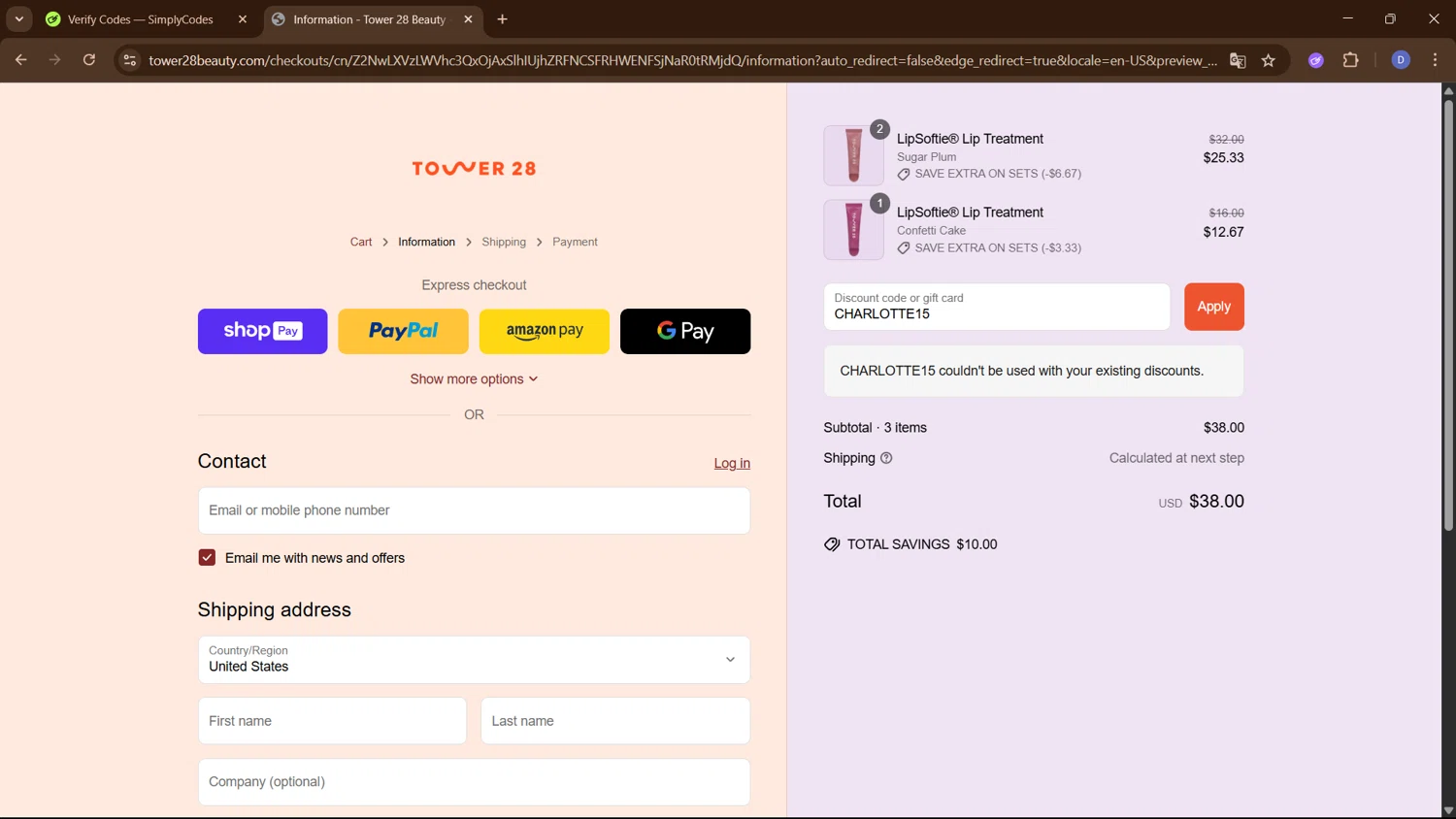
Task: Click the Confetti Cake savings tag icon
Action: [x=904, y=248]
